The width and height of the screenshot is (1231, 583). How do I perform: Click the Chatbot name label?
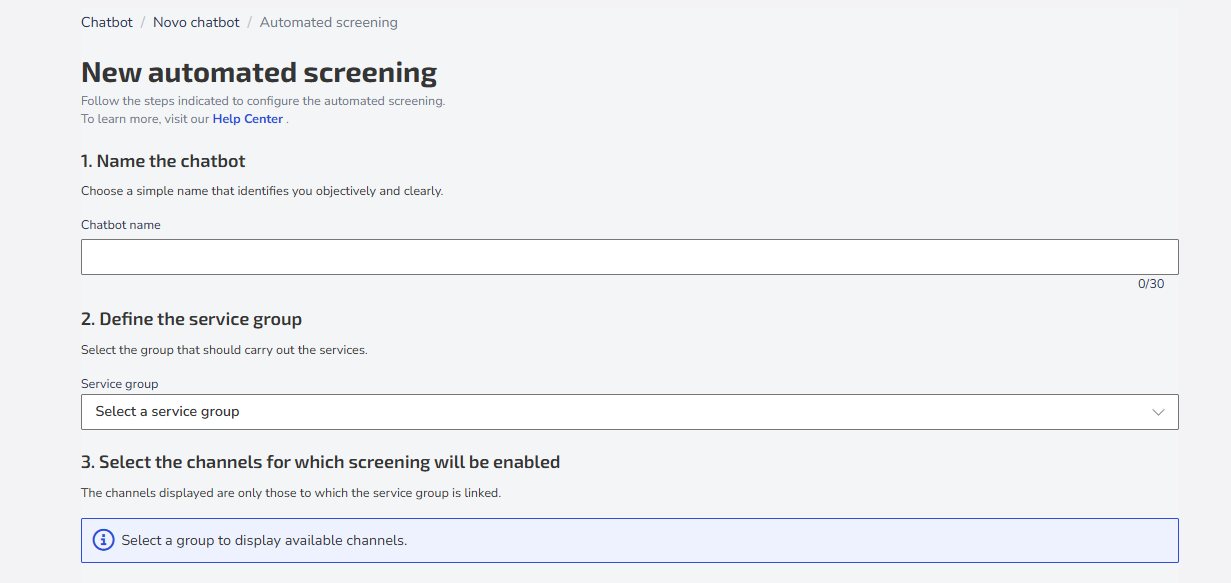click(121, 225)
